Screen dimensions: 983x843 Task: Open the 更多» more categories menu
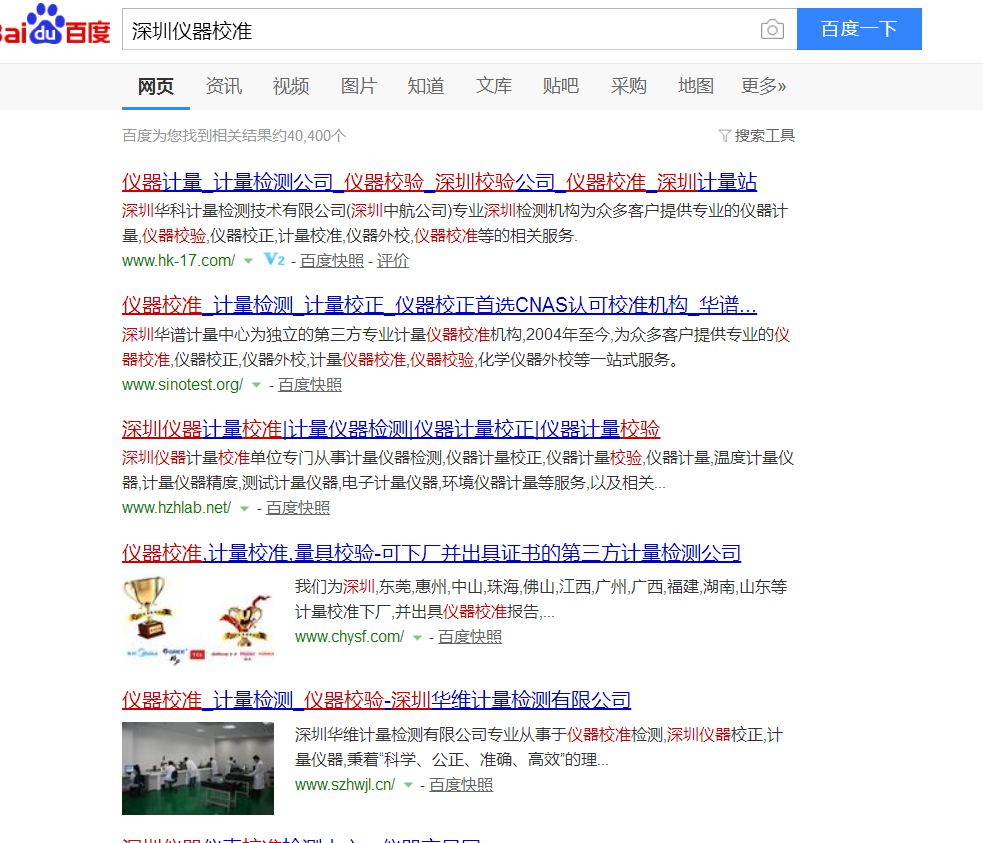[x=763, y=86]
